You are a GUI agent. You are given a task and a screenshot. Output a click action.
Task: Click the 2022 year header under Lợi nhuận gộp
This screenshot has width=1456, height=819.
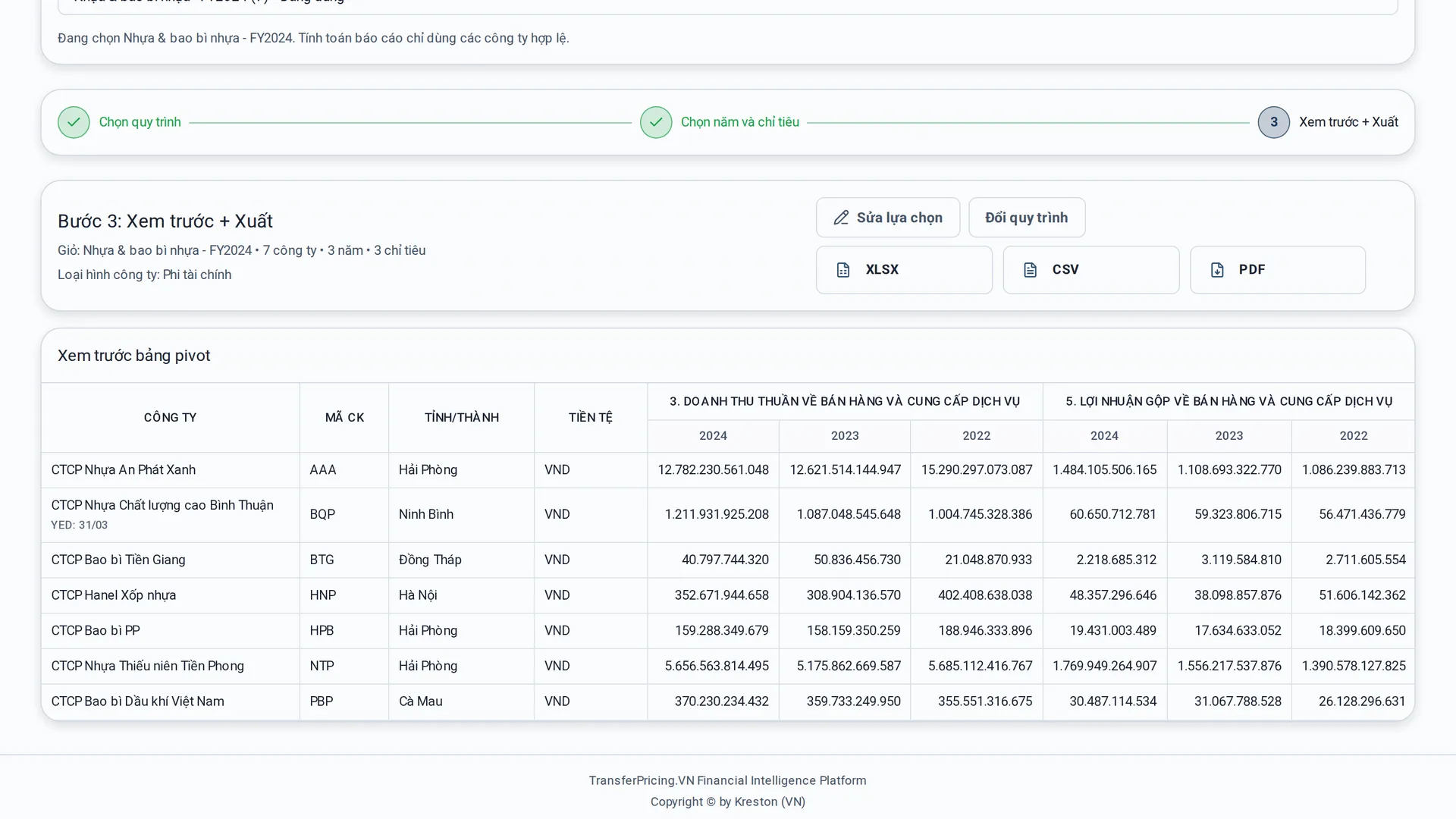click(x=1354, y=436)
